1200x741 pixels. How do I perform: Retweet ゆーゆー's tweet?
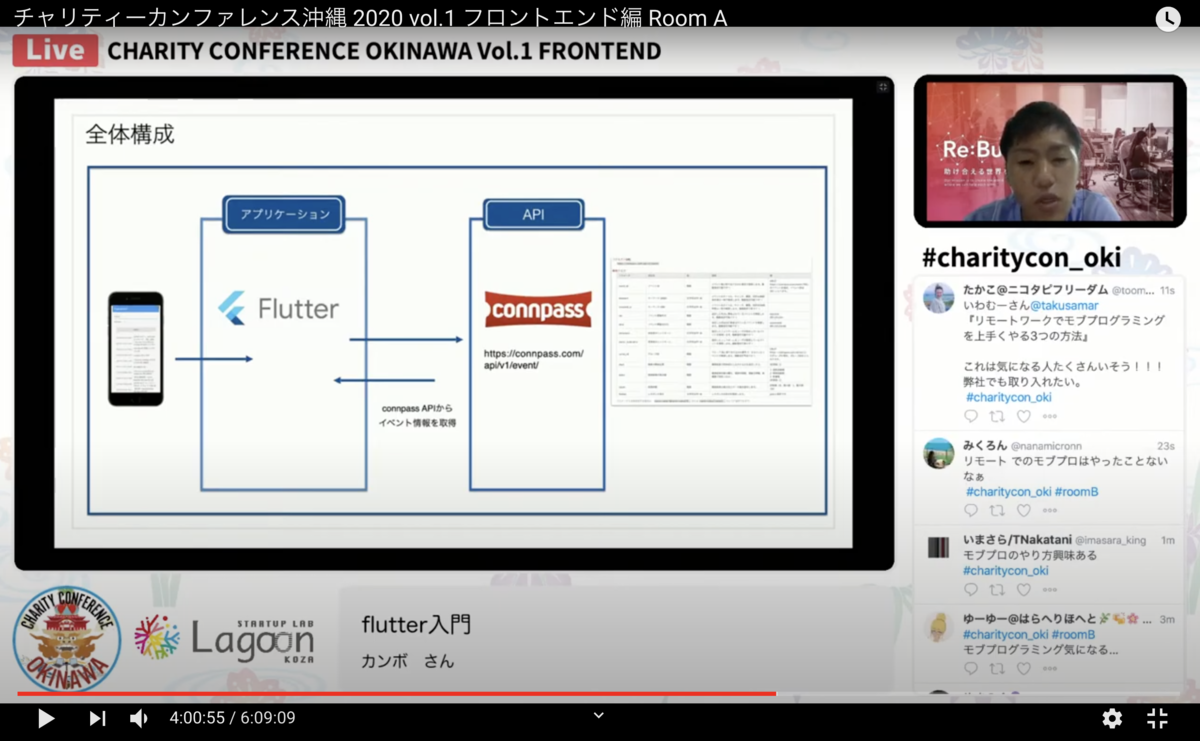tap(997, 668)
